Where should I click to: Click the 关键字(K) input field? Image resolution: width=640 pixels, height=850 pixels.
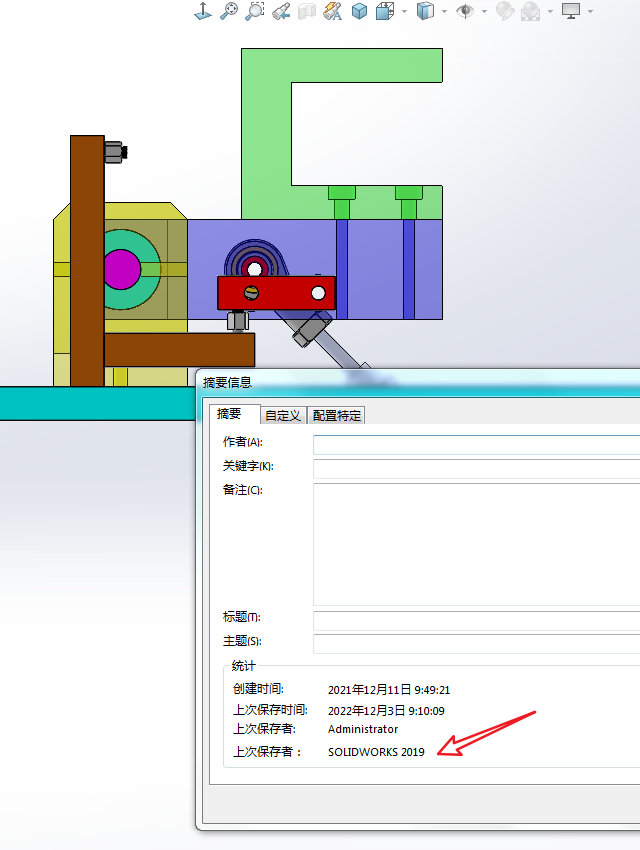[x=477, y=469]
